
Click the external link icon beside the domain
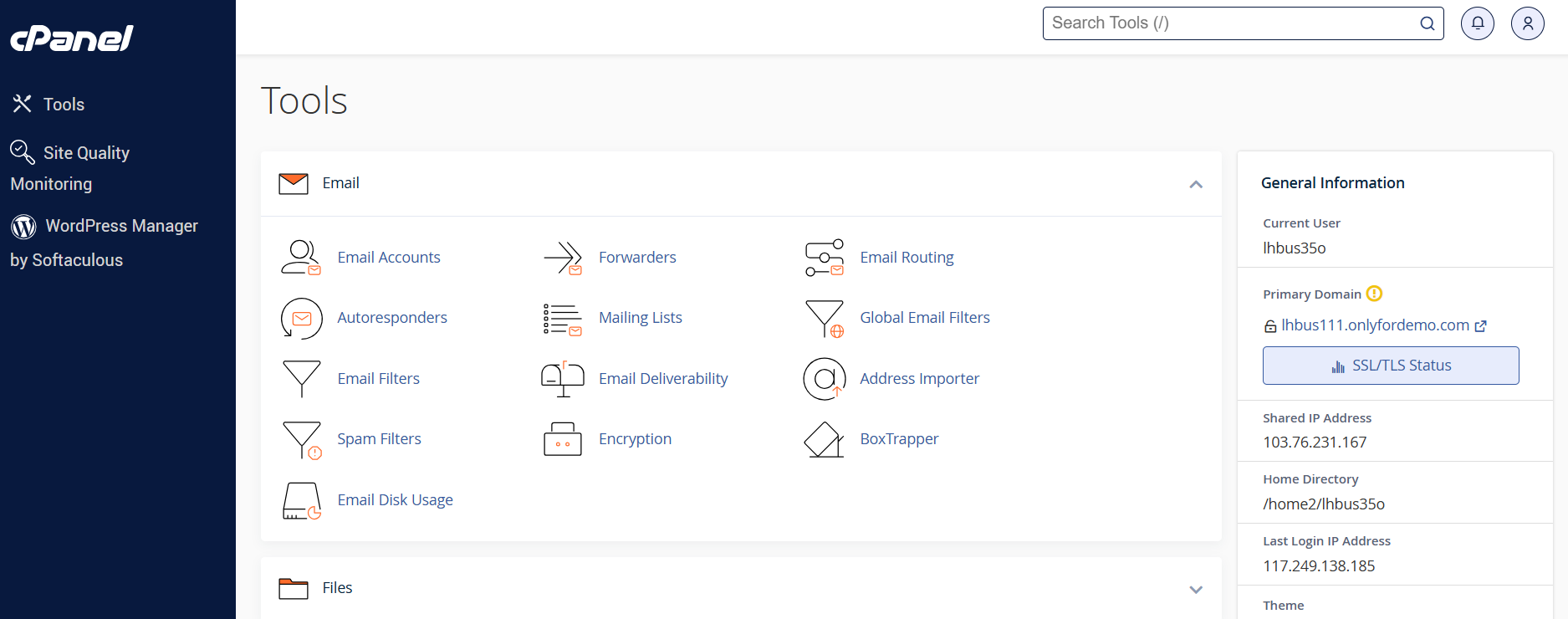pos(1480,326)
